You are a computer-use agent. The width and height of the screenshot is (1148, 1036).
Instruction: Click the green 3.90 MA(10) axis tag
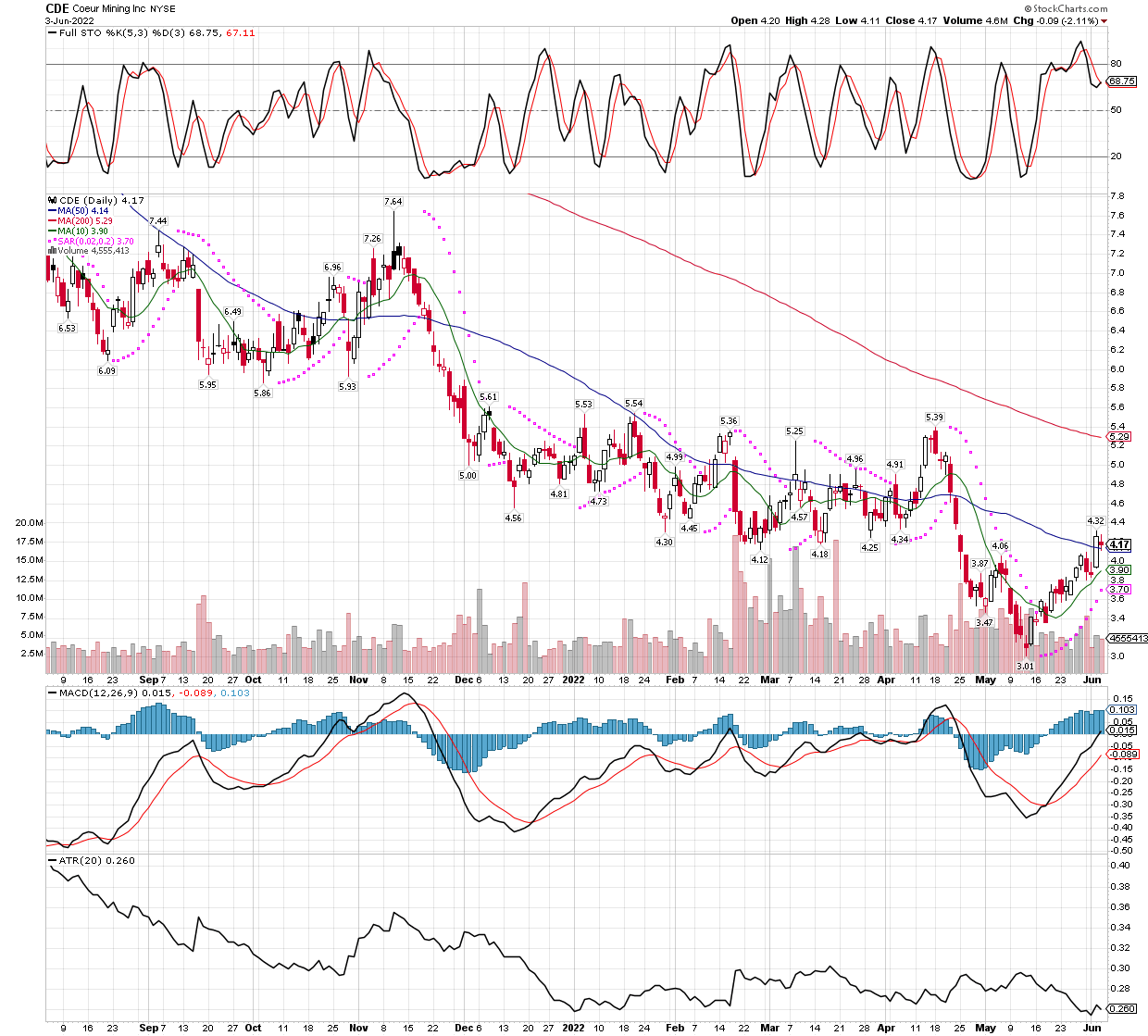click(1119, 569)
